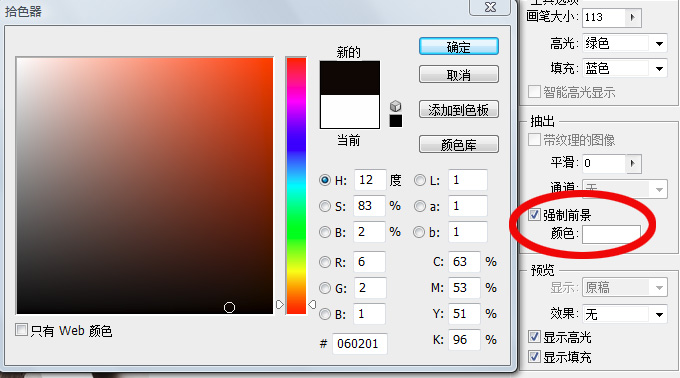The width and height of the screenshot is (680, 378).
Task: Expand the 高光 color dropdown
Action: tap(660, 43)
